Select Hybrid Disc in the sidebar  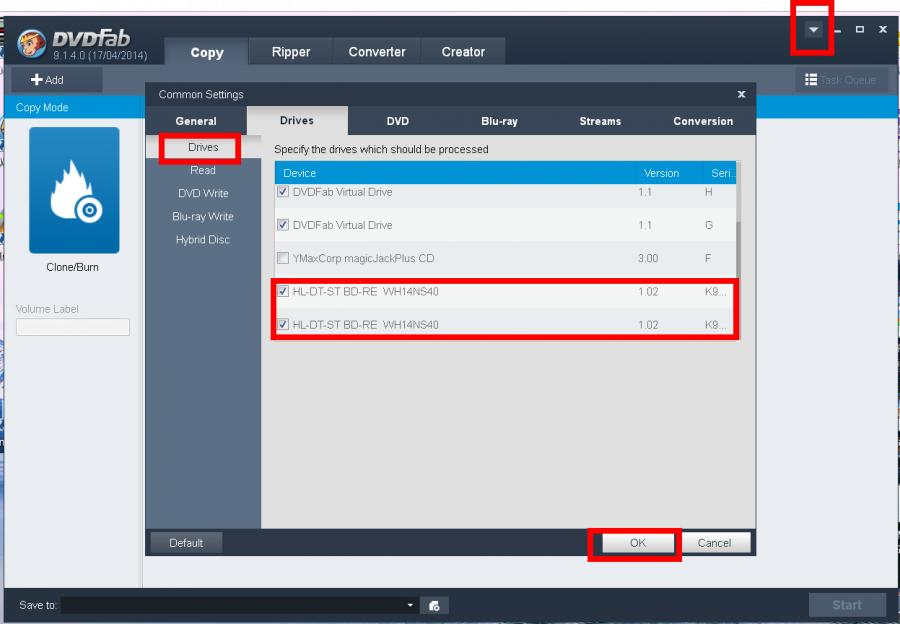click(203, 239)
